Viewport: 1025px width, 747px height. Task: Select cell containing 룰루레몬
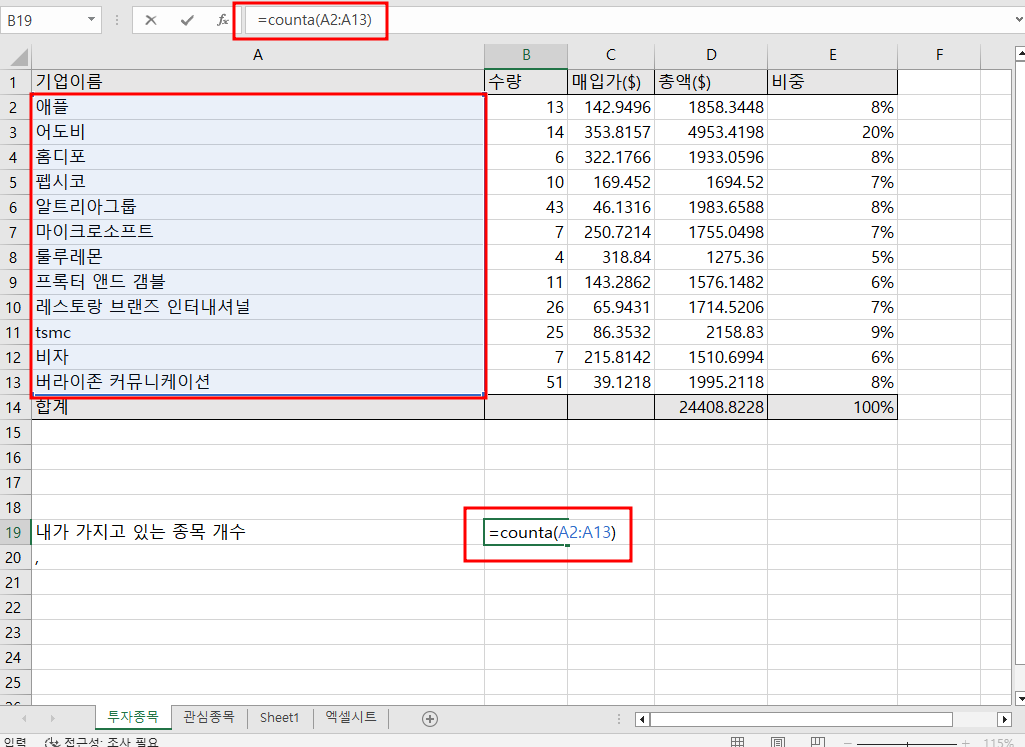click(x=258, y=257)
